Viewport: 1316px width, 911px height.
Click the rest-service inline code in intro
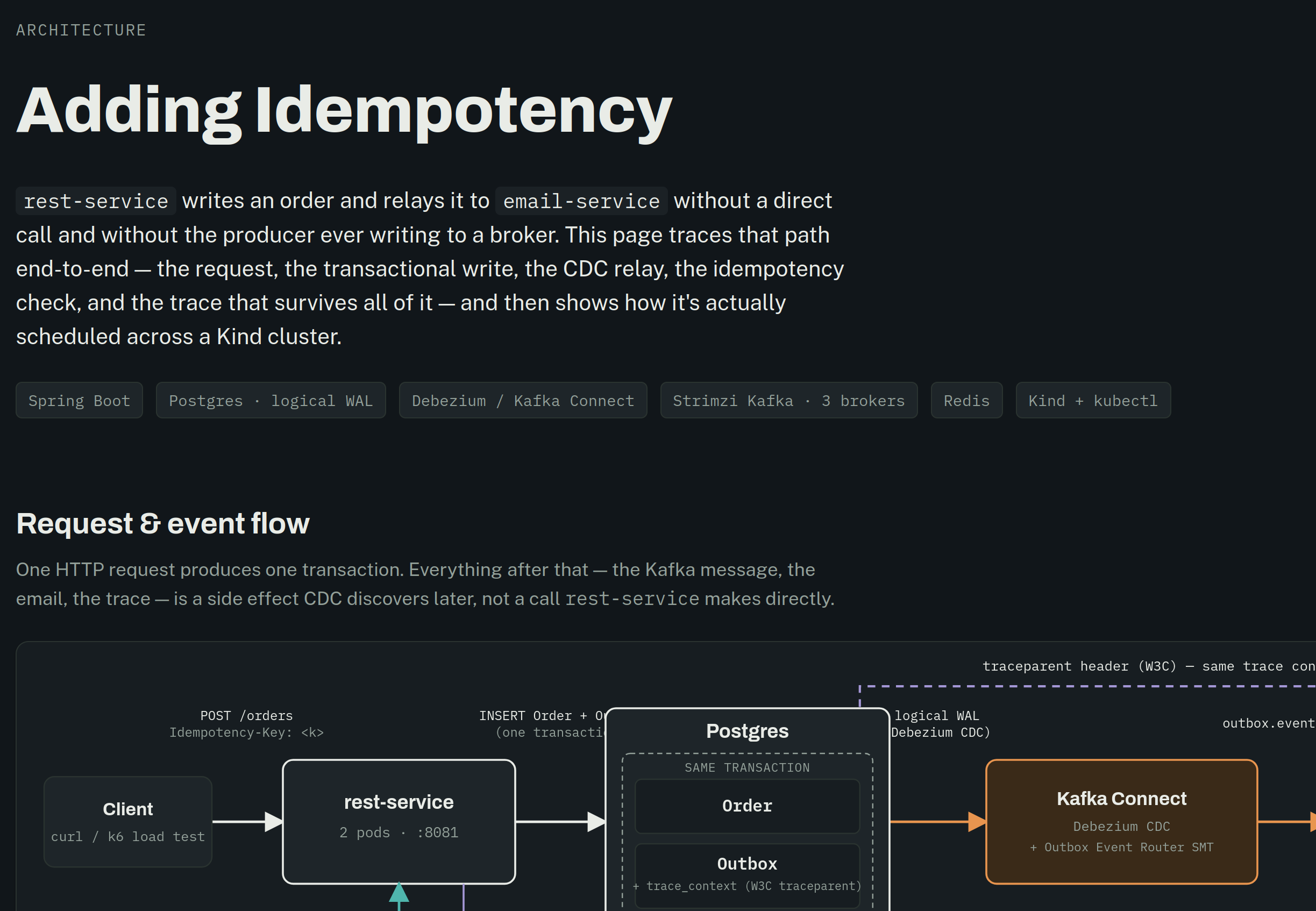96,201
